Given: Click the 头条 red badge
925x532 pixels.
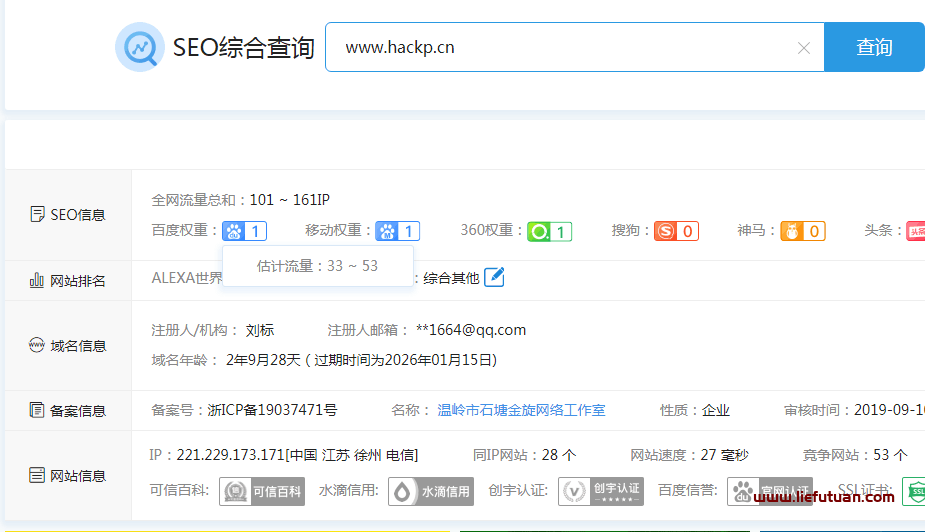Looking at the screenshot, I should pyautogui.click(x=916, y=231).
